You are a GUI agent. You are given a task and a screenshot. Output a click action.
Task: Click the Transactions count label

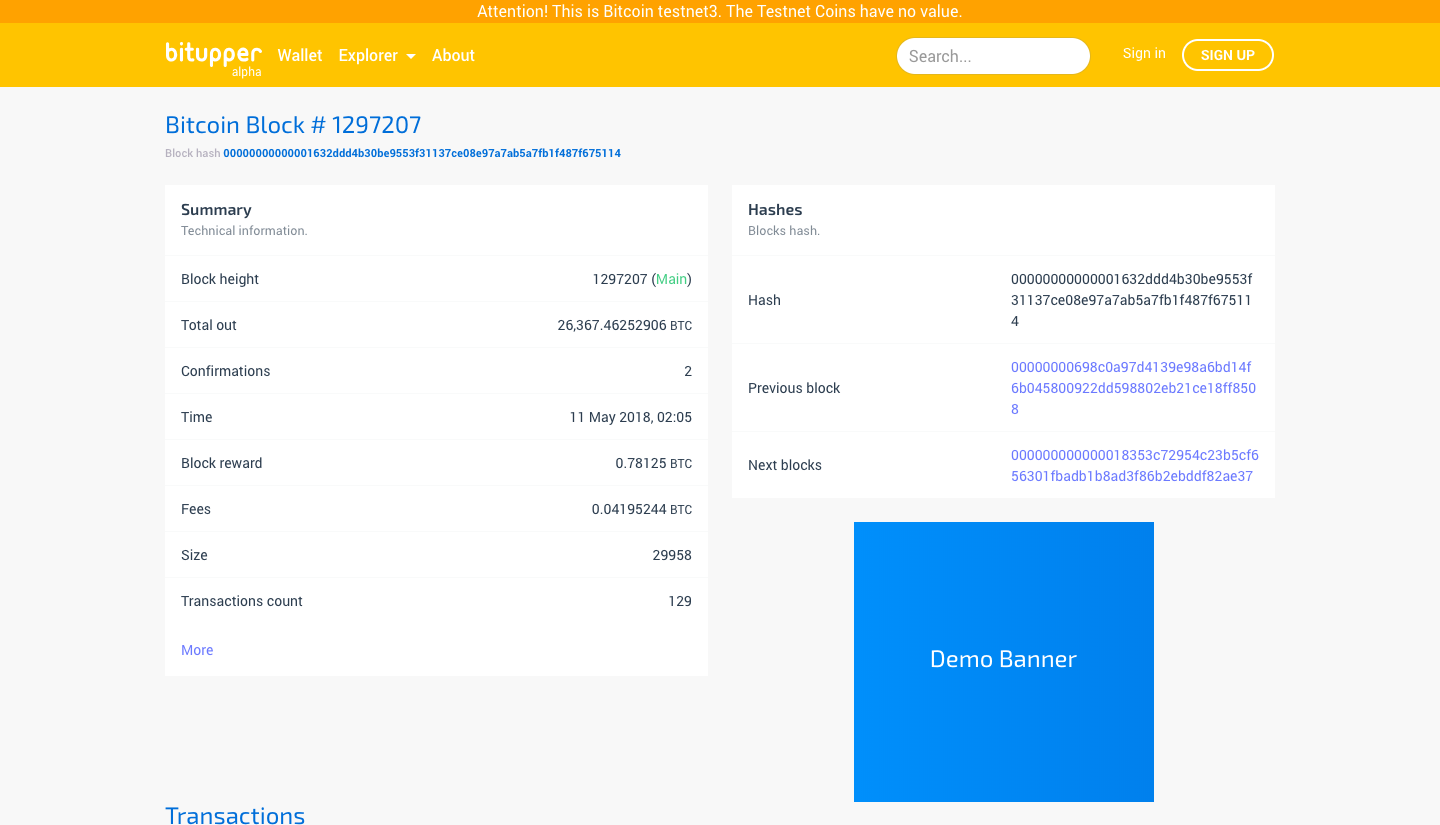pos(242,601)
